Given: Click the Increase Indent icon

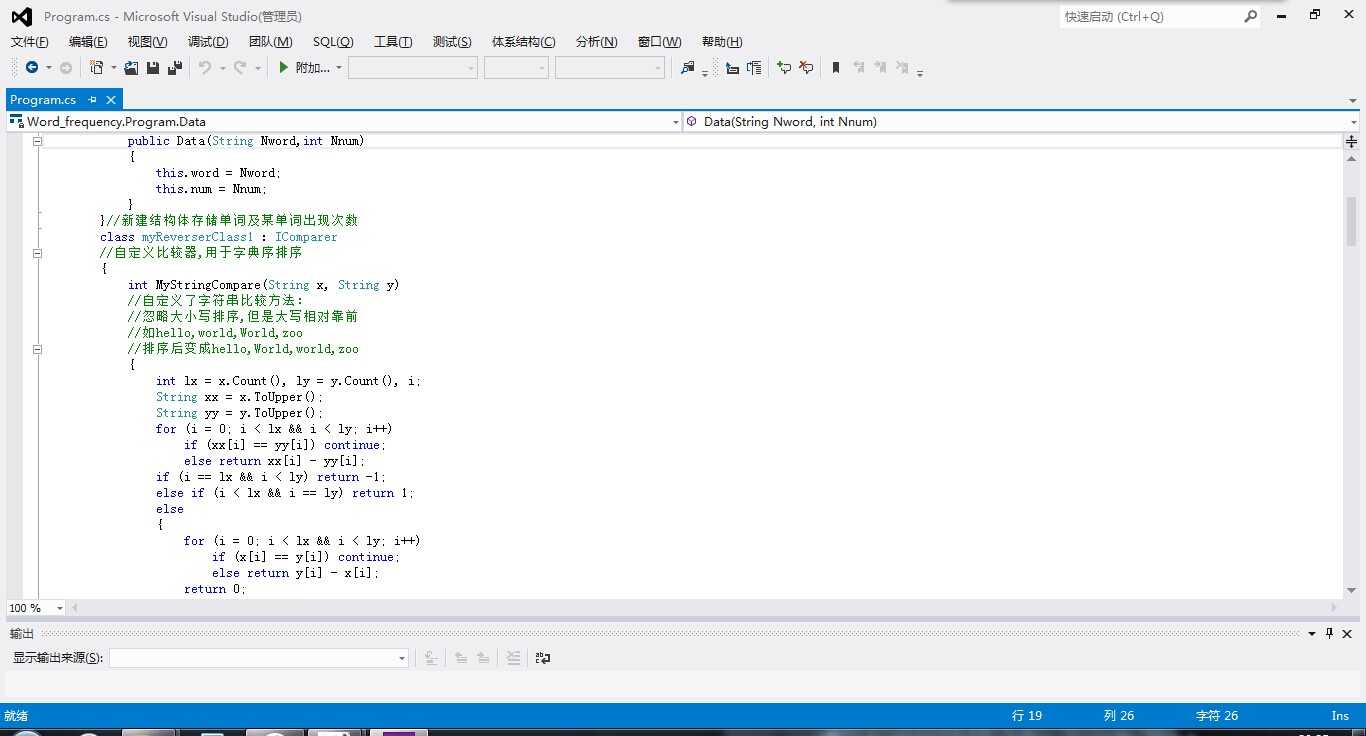Looking at the screenshot, I should pyautogui.click(x=754, y=68).
